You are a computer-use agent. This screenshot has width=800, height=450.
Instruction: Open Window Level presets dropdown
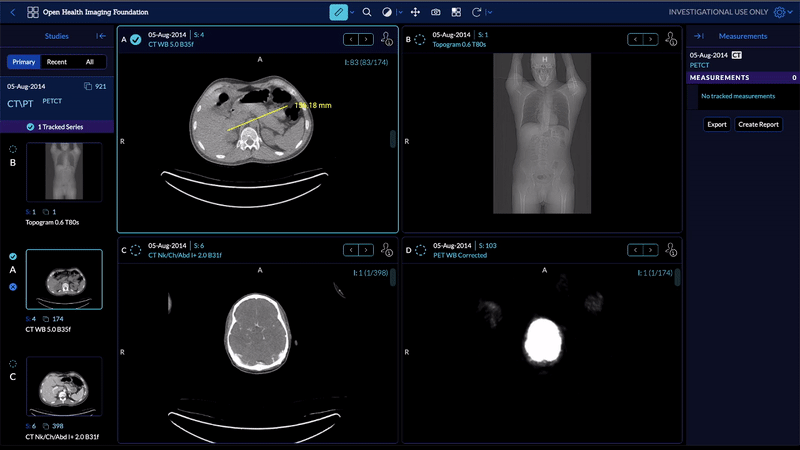pyautogui.click(x=400, y=12)
